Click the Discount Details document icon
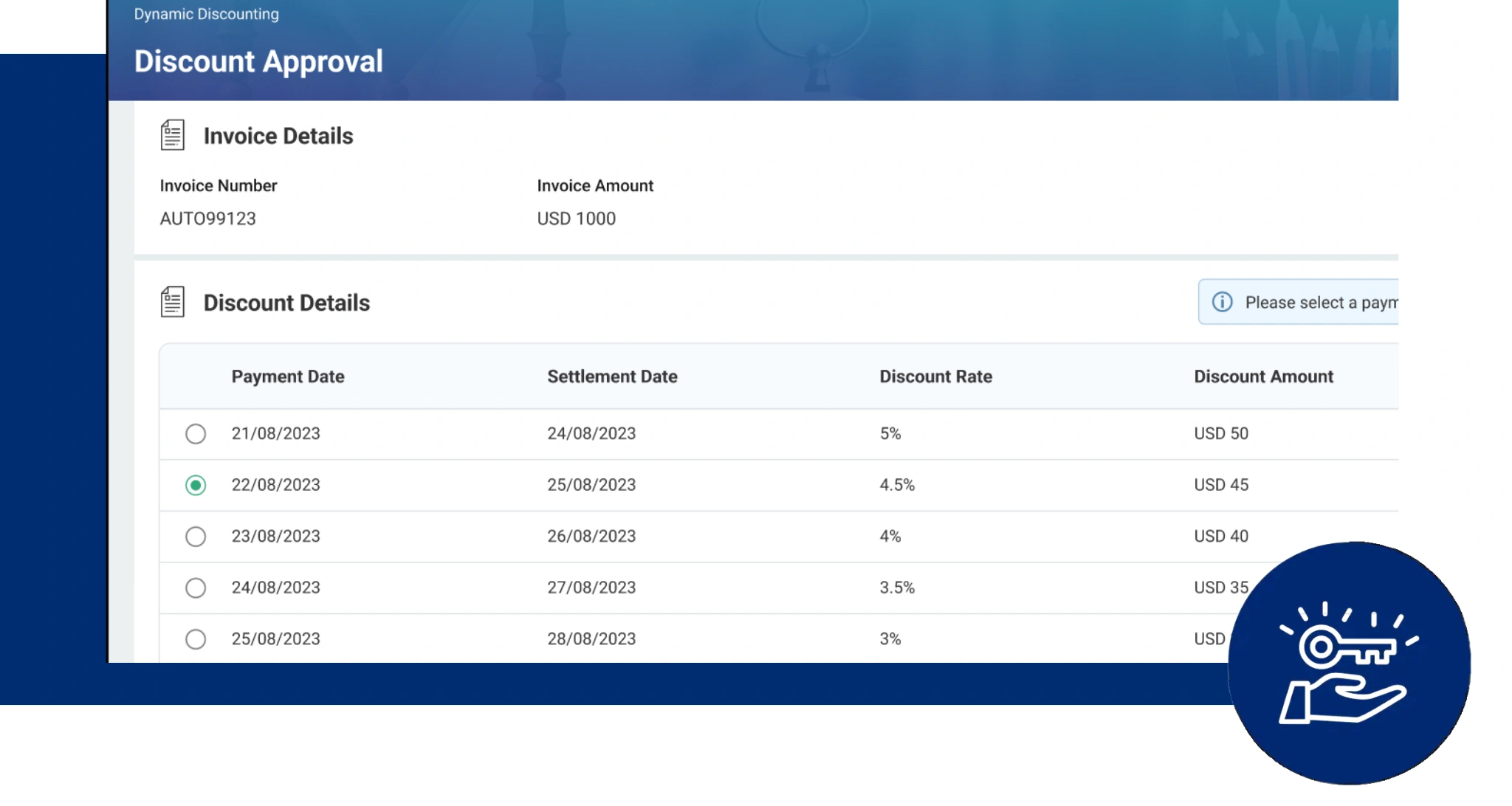1512x806 pixels. (172, 302)
